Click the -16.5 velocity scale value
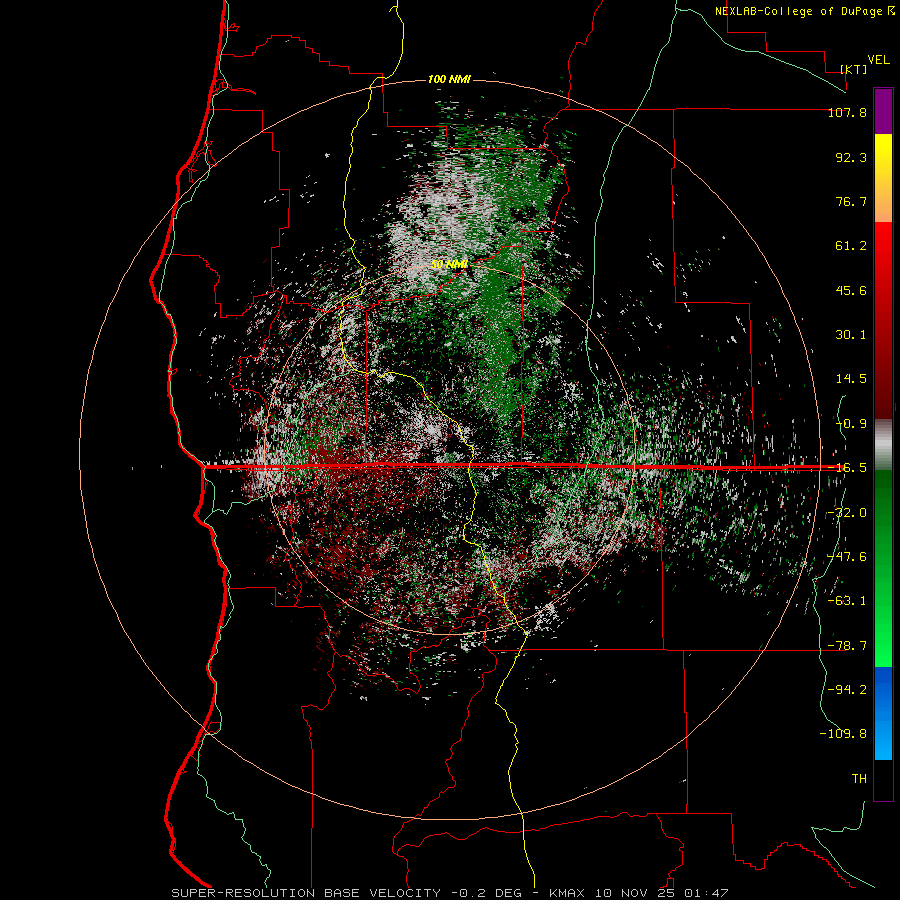The image size is (900, 900). 847,467
